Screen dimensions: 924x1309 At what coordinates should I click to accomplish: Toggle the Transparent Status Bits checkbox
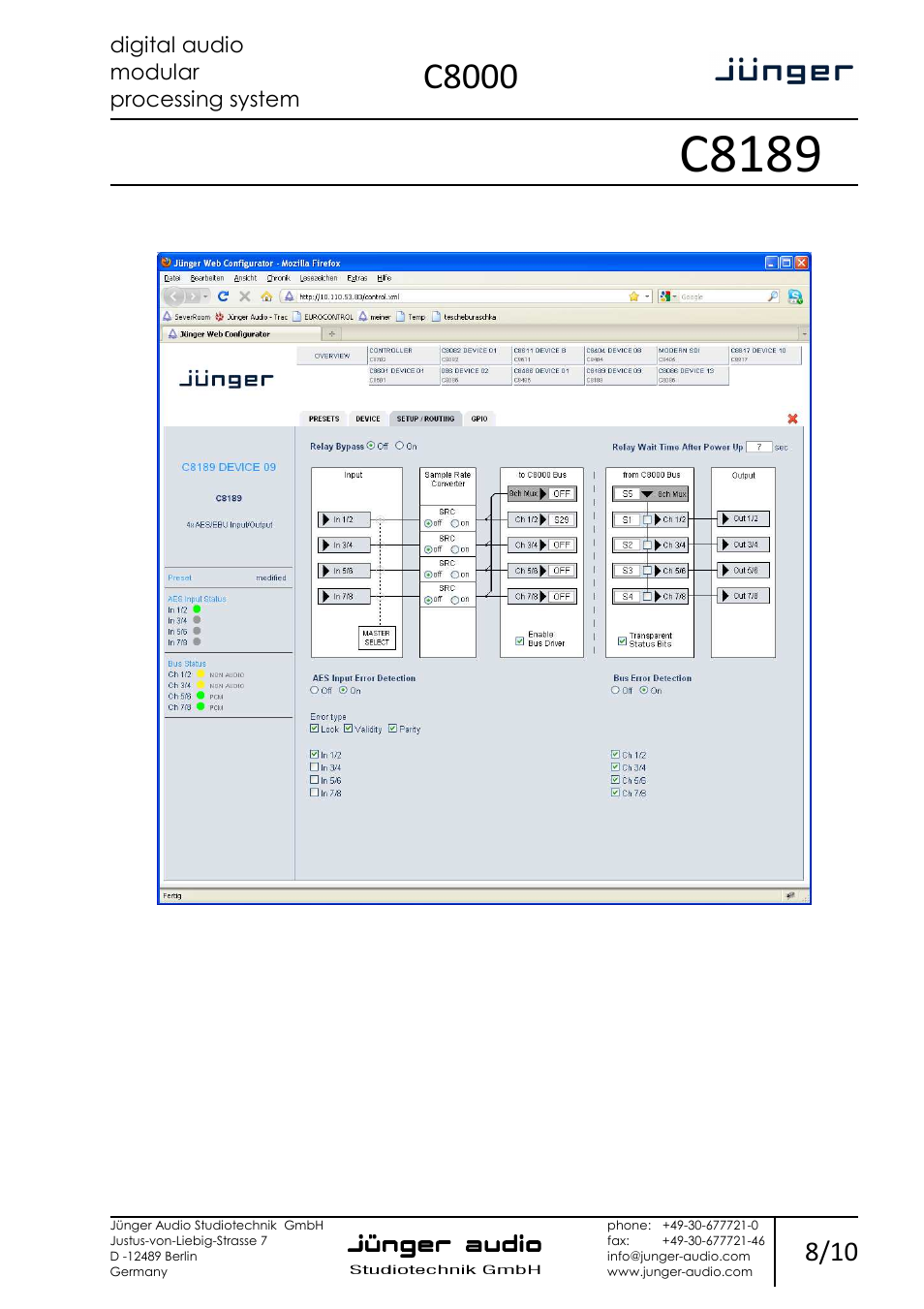click(x=622, y=640)
